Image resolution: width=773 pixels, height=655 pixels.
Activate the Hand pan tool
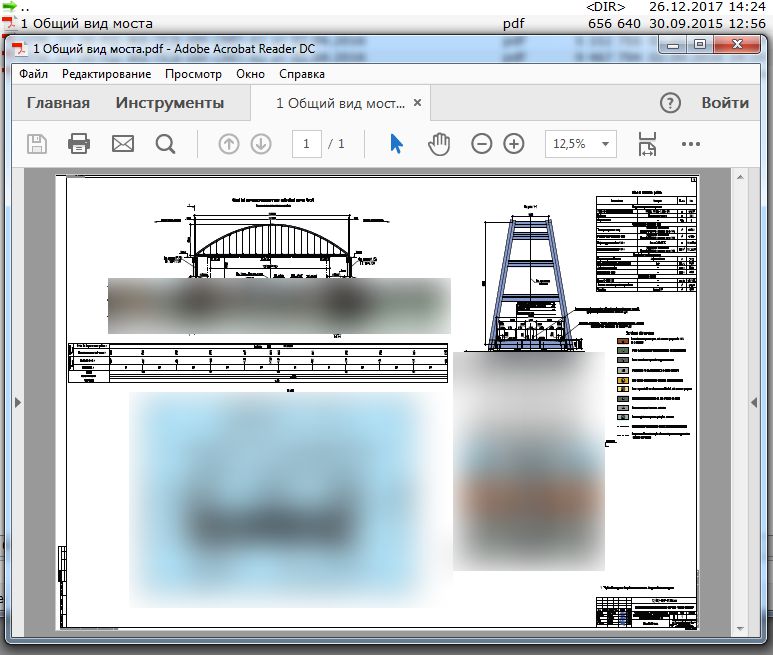(x=439, y=144)
